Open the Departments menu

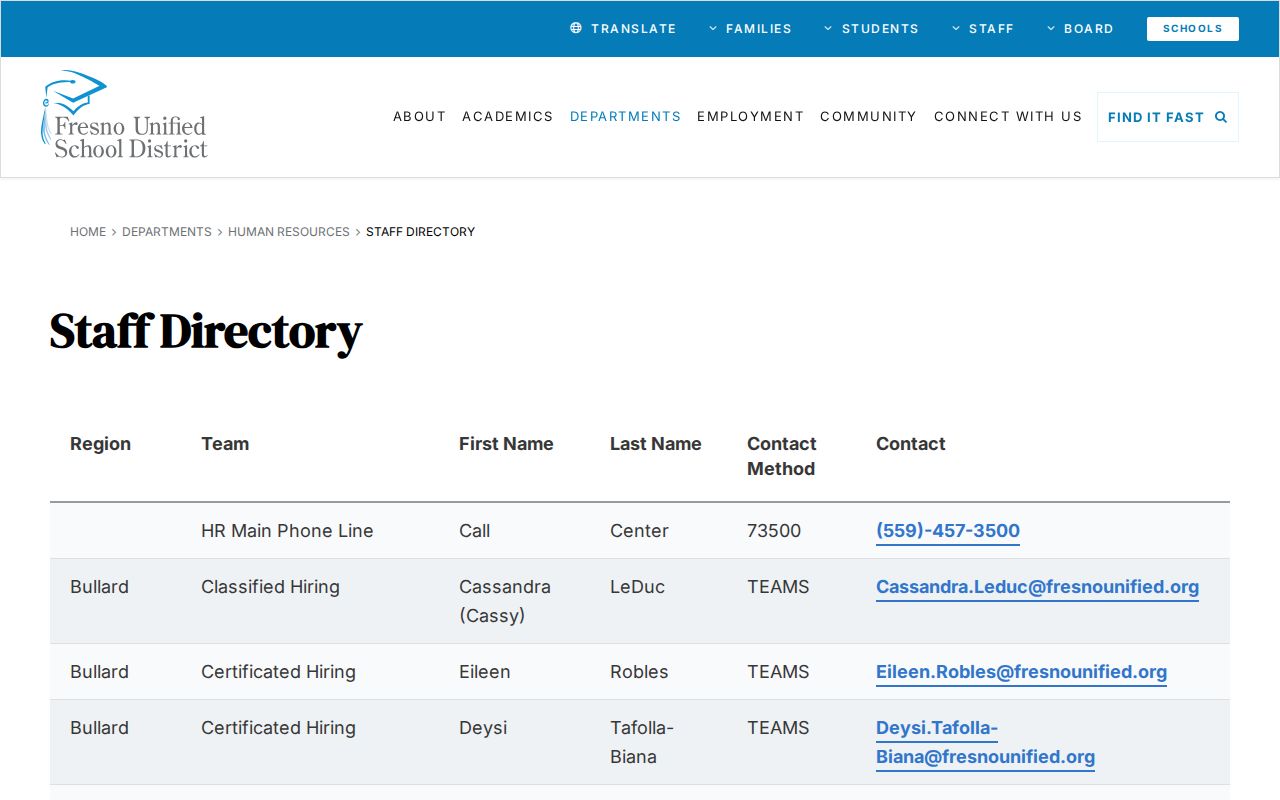pyautogui.click(x=625, y=117)
